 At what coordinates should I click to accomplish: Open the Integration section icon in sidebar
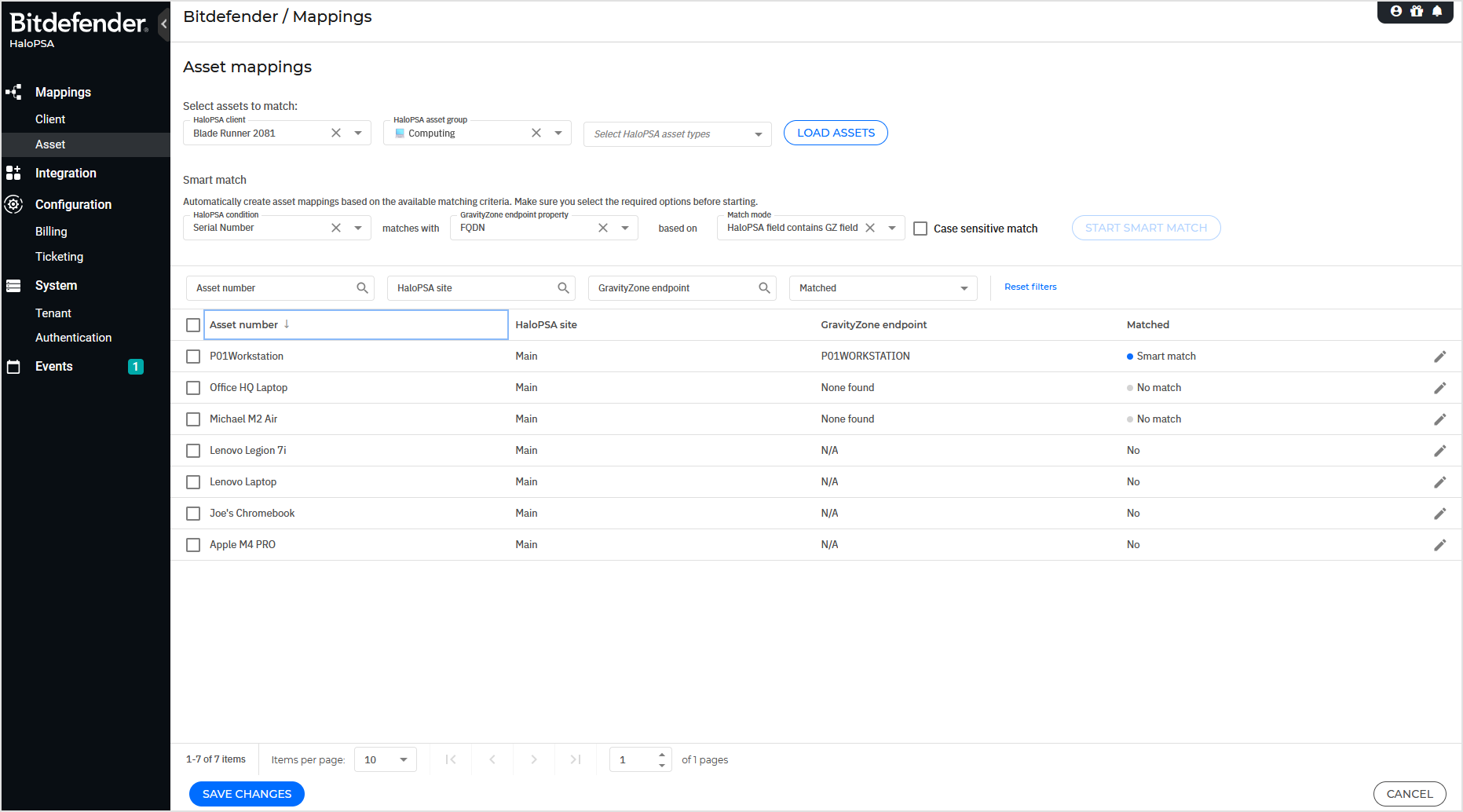point(13,173)
